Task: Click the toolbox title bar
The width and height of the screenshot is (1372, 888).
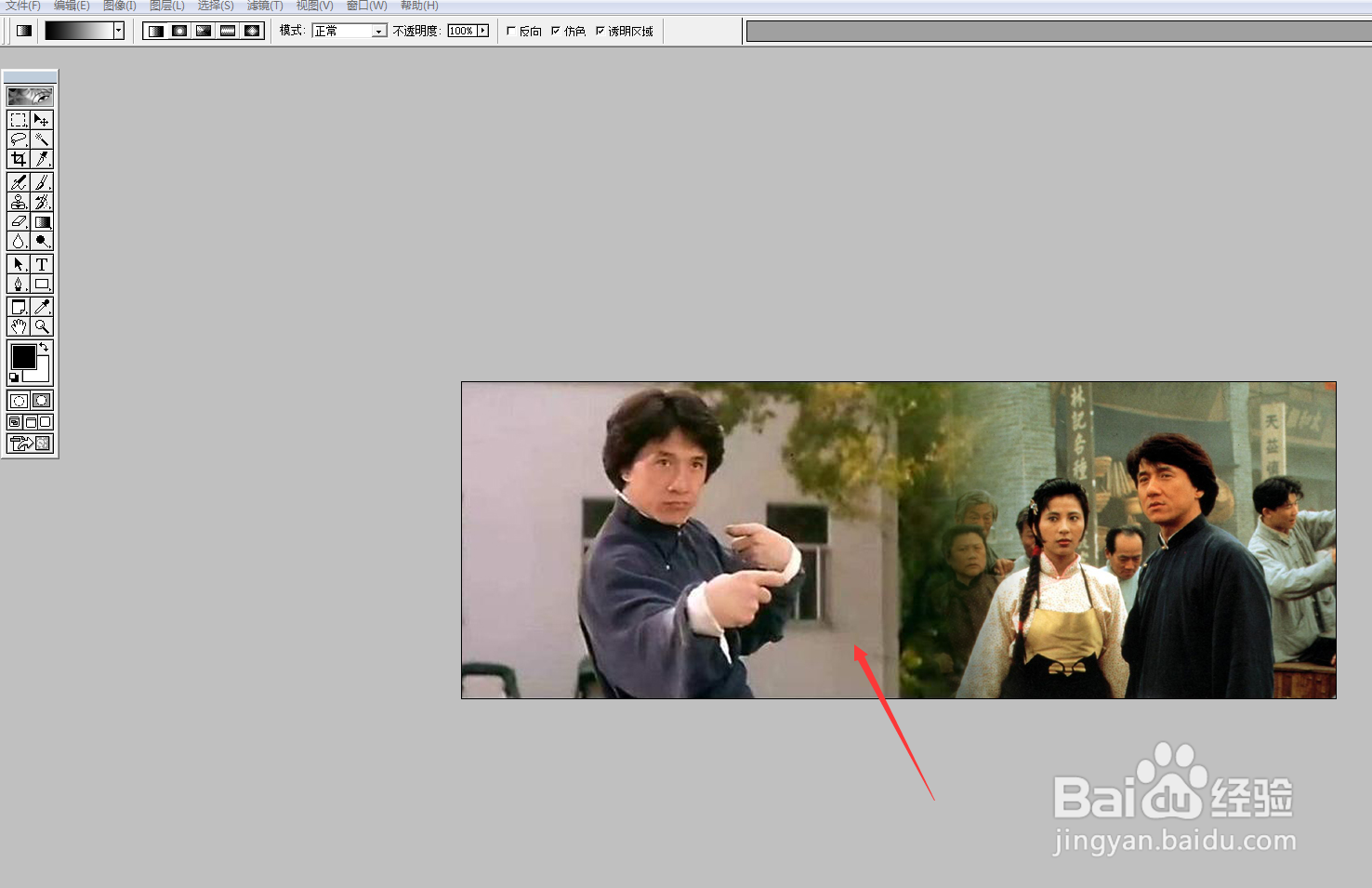Action: pyautogui.click(x=30, y=76)
